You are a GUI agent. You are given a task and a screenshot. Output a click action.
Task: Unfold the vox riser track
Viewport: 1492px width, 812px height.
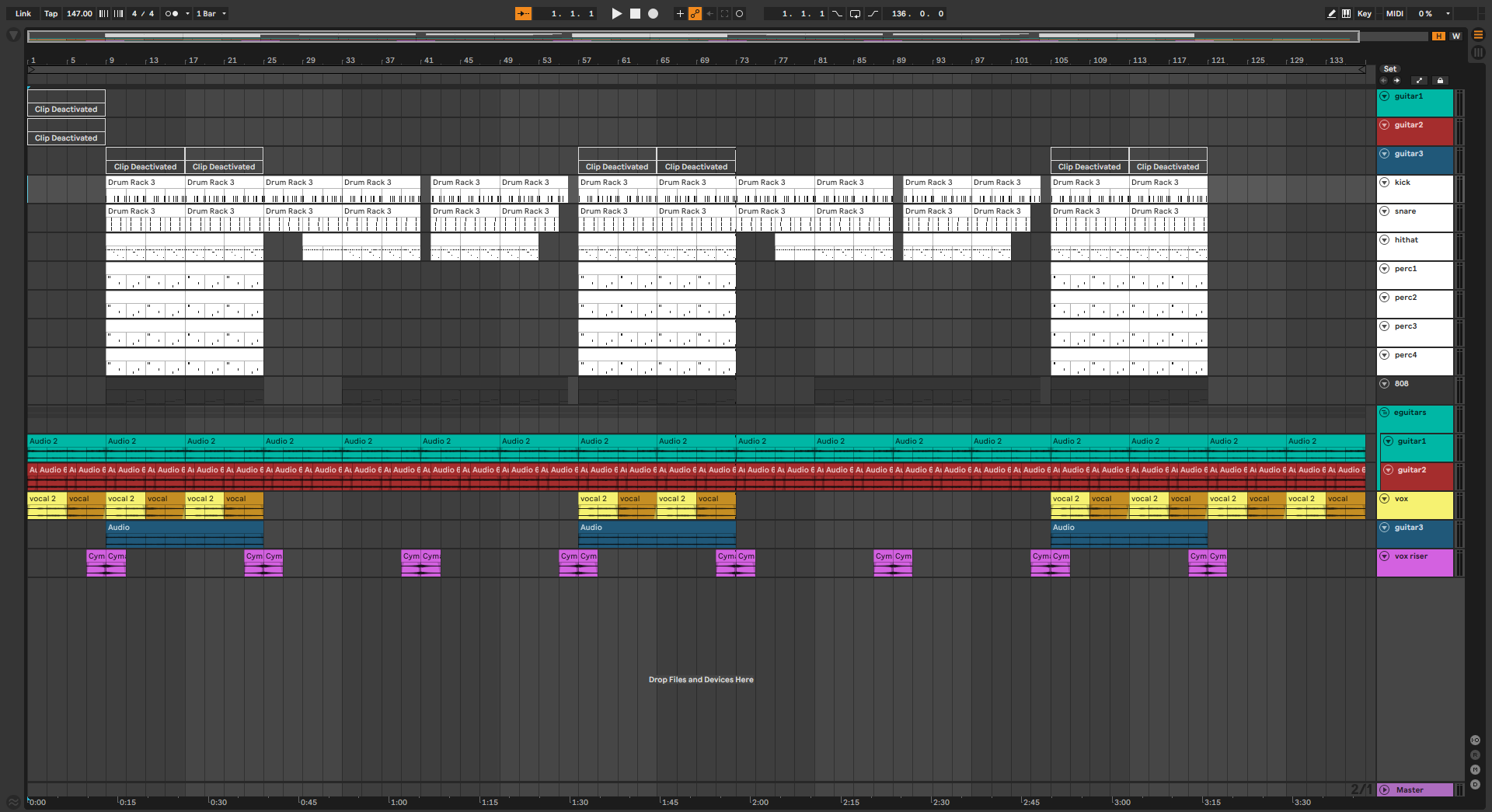tap(1385, 556)
